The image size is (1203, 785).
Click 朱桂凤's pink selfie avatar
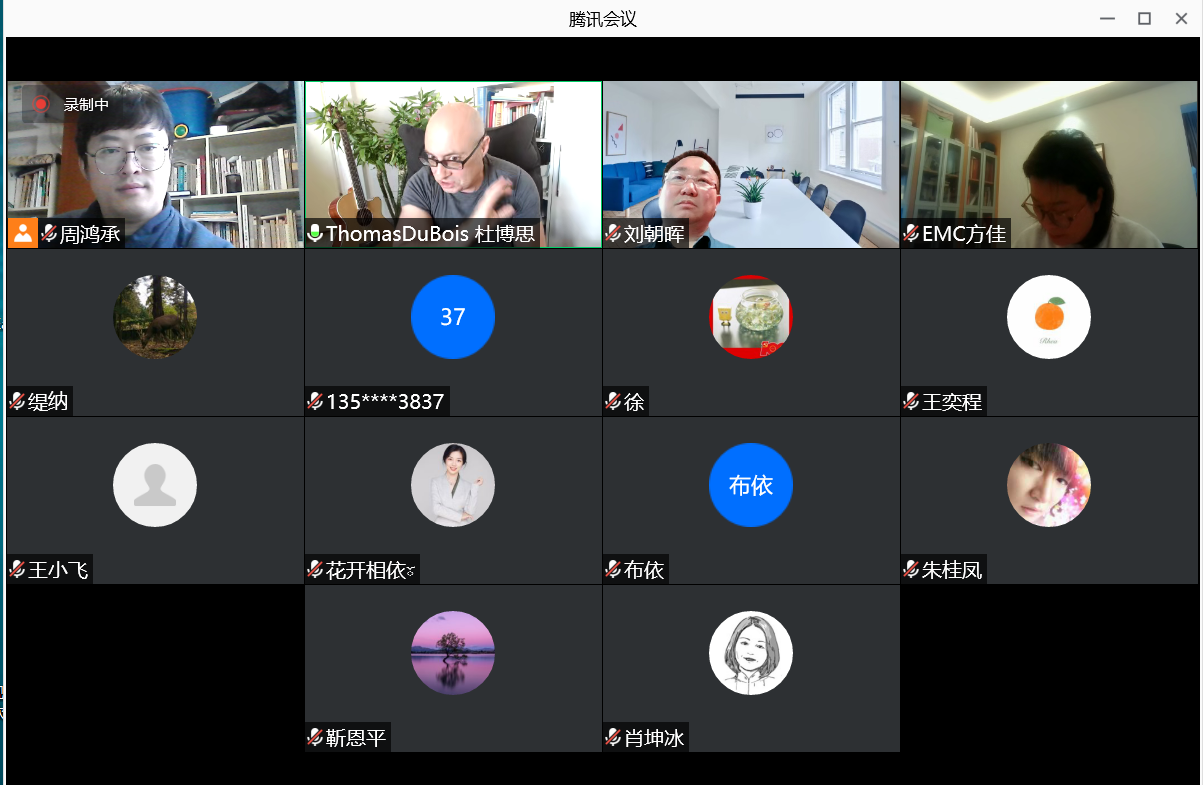coord(1049,485)
